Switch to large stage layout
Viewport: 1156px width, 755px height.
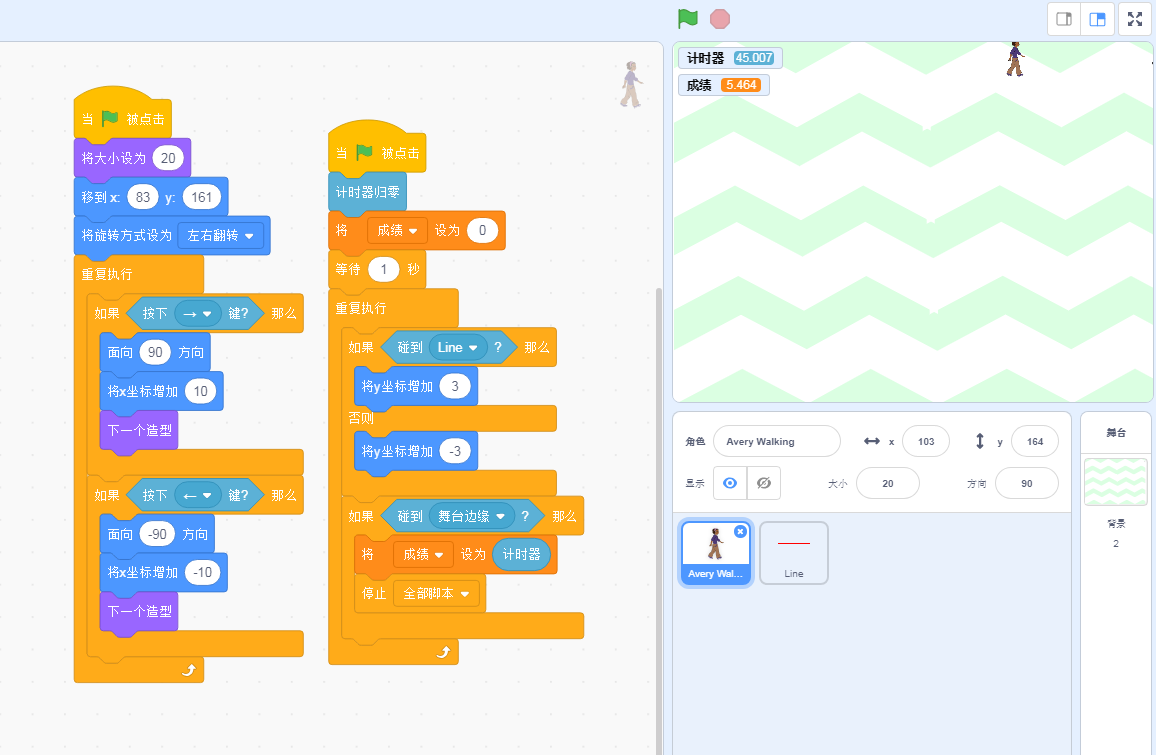(x=1097, y=19)
